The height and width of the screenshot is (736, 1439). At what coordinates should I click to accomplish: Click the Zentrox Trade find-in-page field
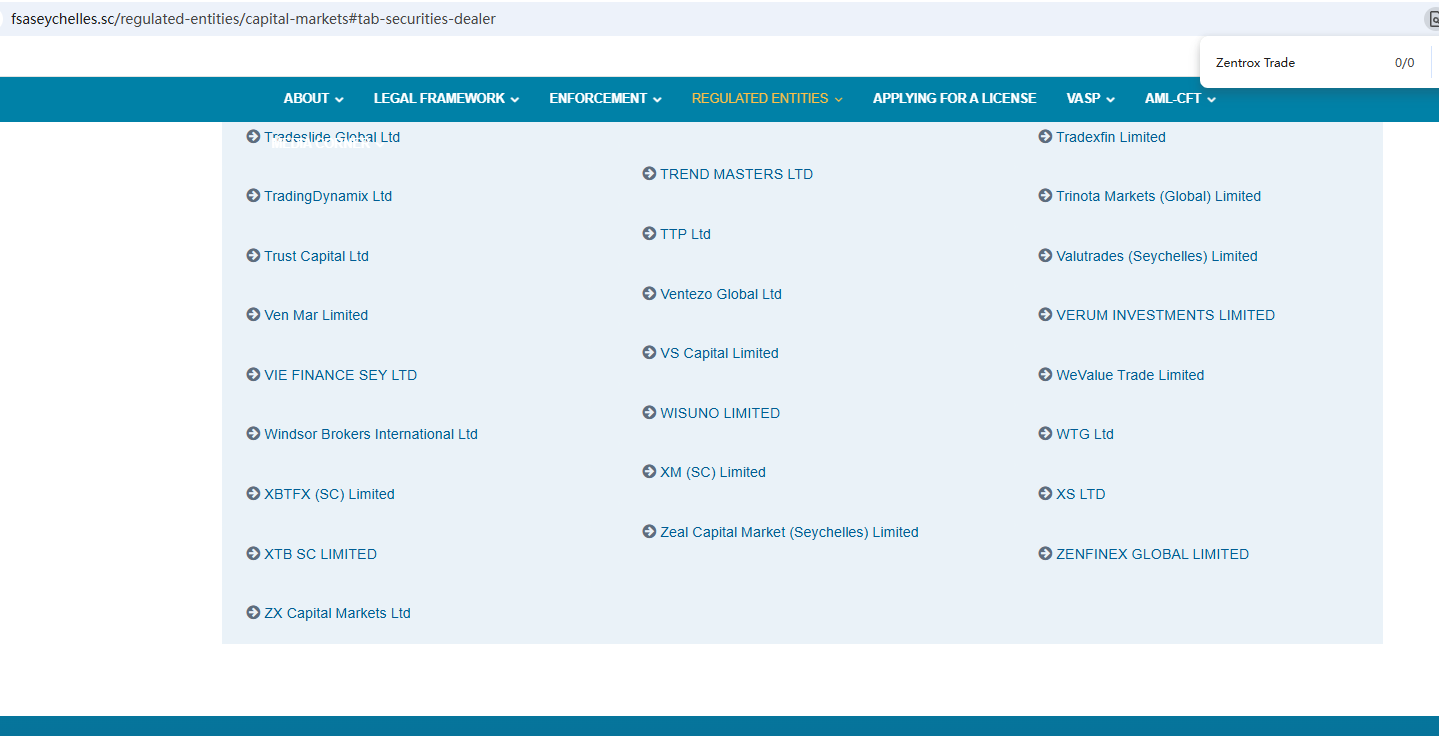tap(1290, 63)
